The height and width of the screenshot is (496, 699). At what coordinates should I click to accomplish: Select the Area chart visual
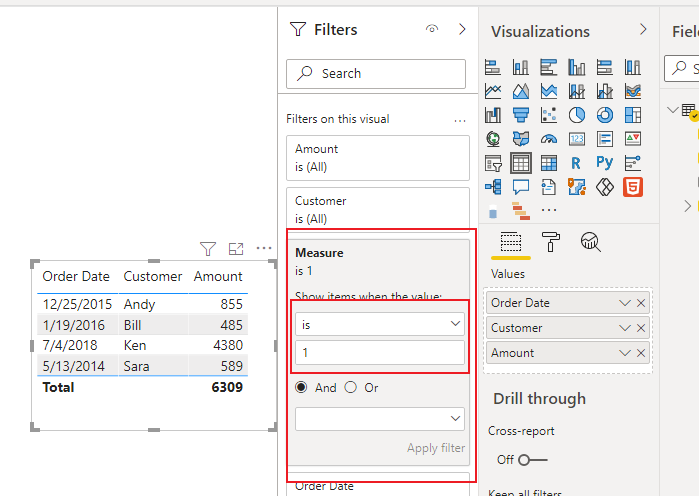click(521, 91)
